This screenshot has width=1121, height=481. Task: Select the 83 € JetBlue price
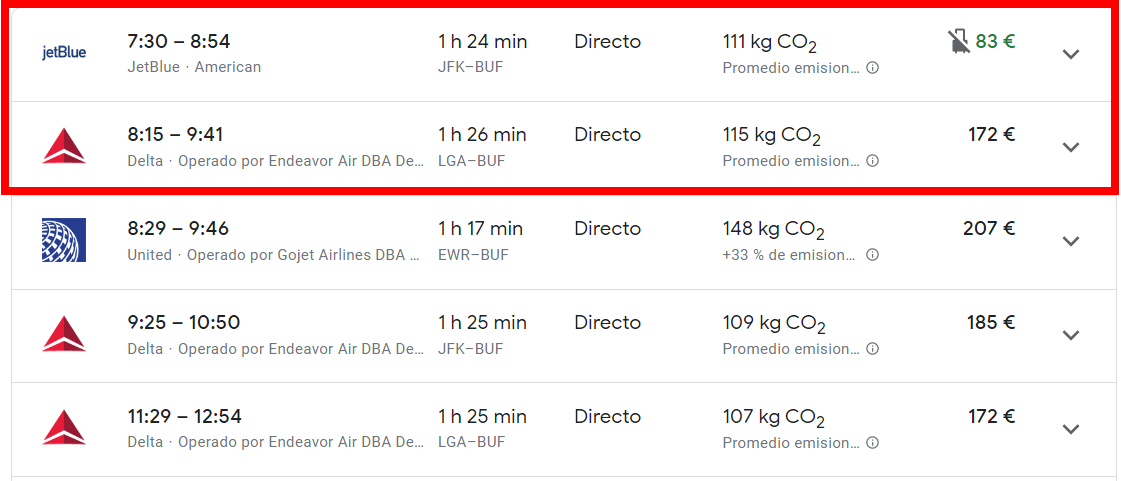tap(995, 41)
